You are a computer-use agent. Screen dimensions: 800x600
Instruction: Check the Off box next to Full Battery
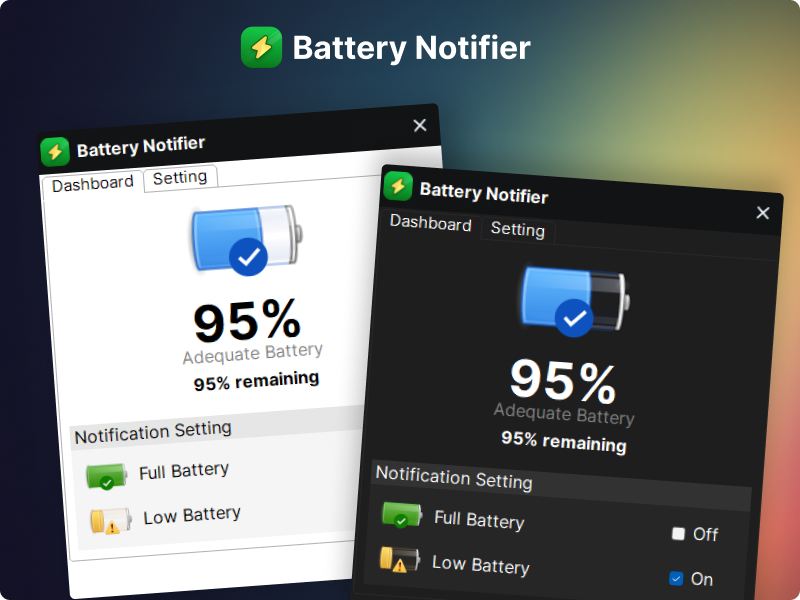click(x=678, y=534)
